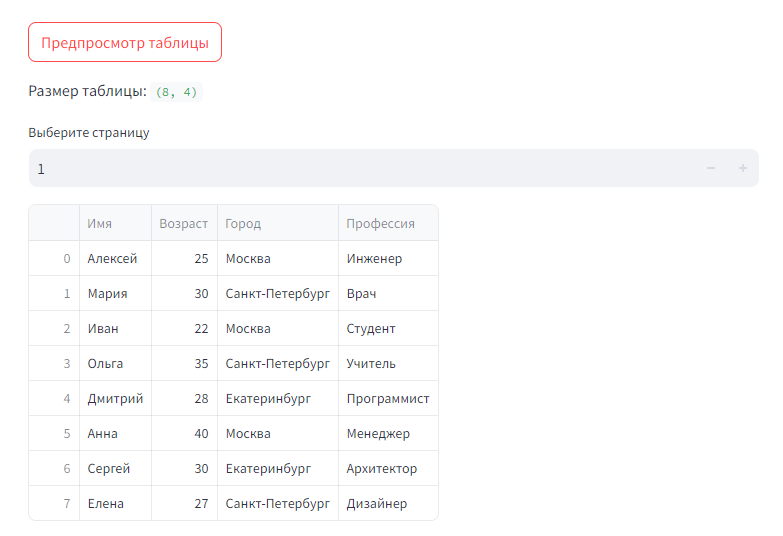The image size is (783, 536).
Task: Click row index 7
Action: click(x=54, y=503)
